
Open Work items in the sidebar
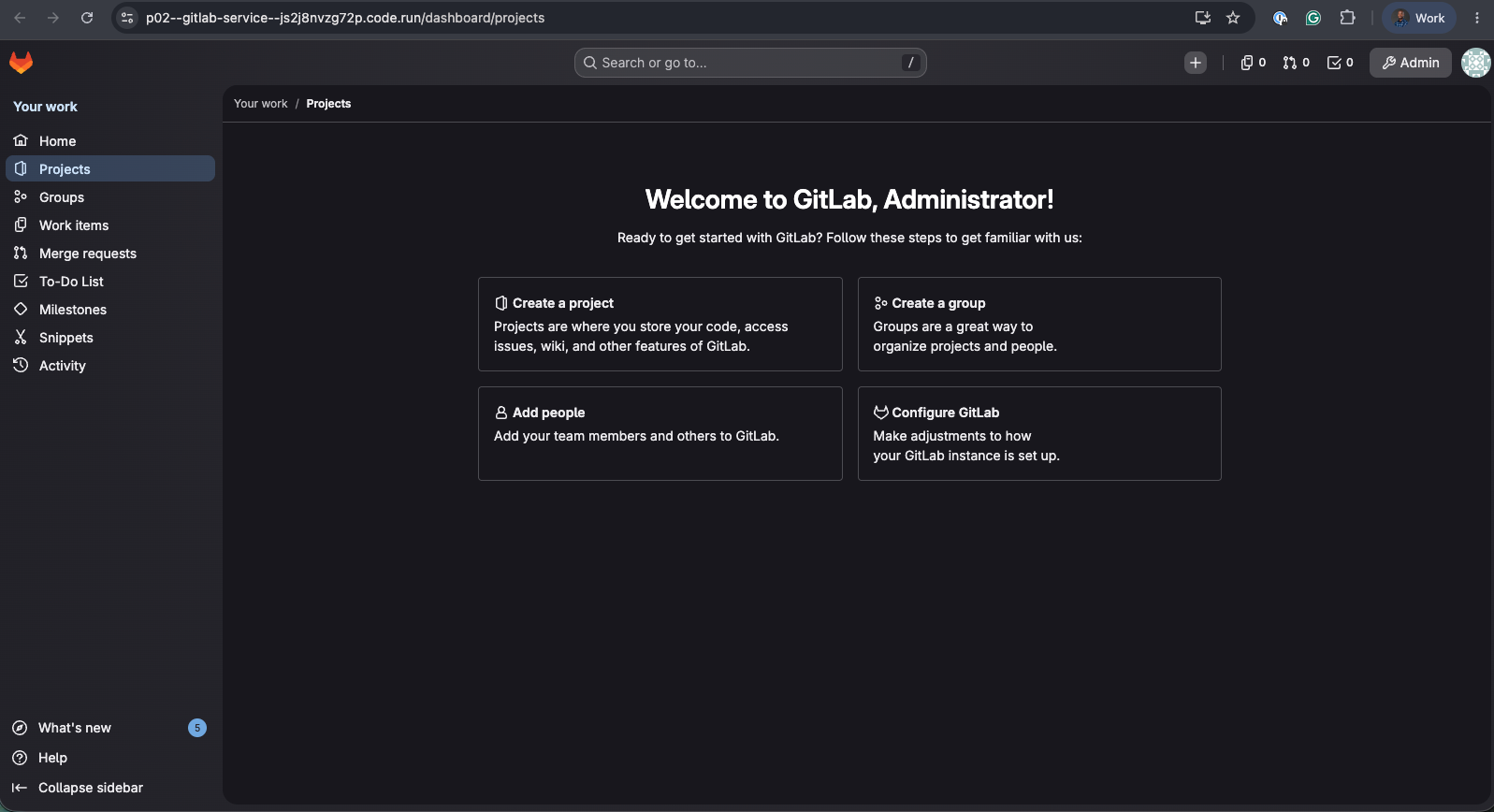pyautogui.click(x=110, y=225)
